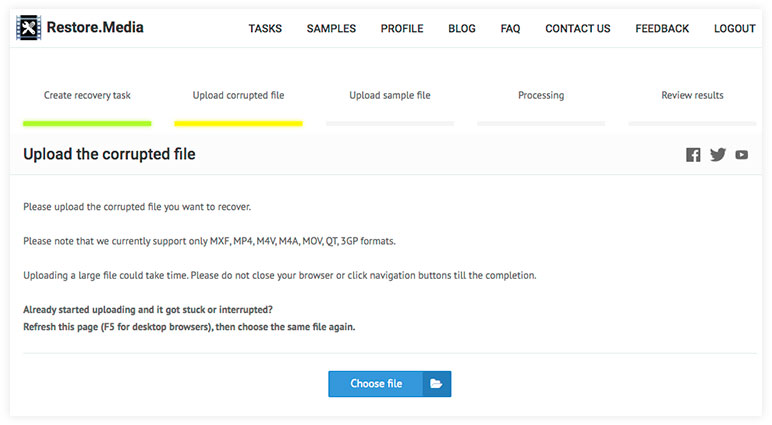This screenshot has height=425, width=772.
Task: Open the FEEDBACK menu item
Action: 662,29
